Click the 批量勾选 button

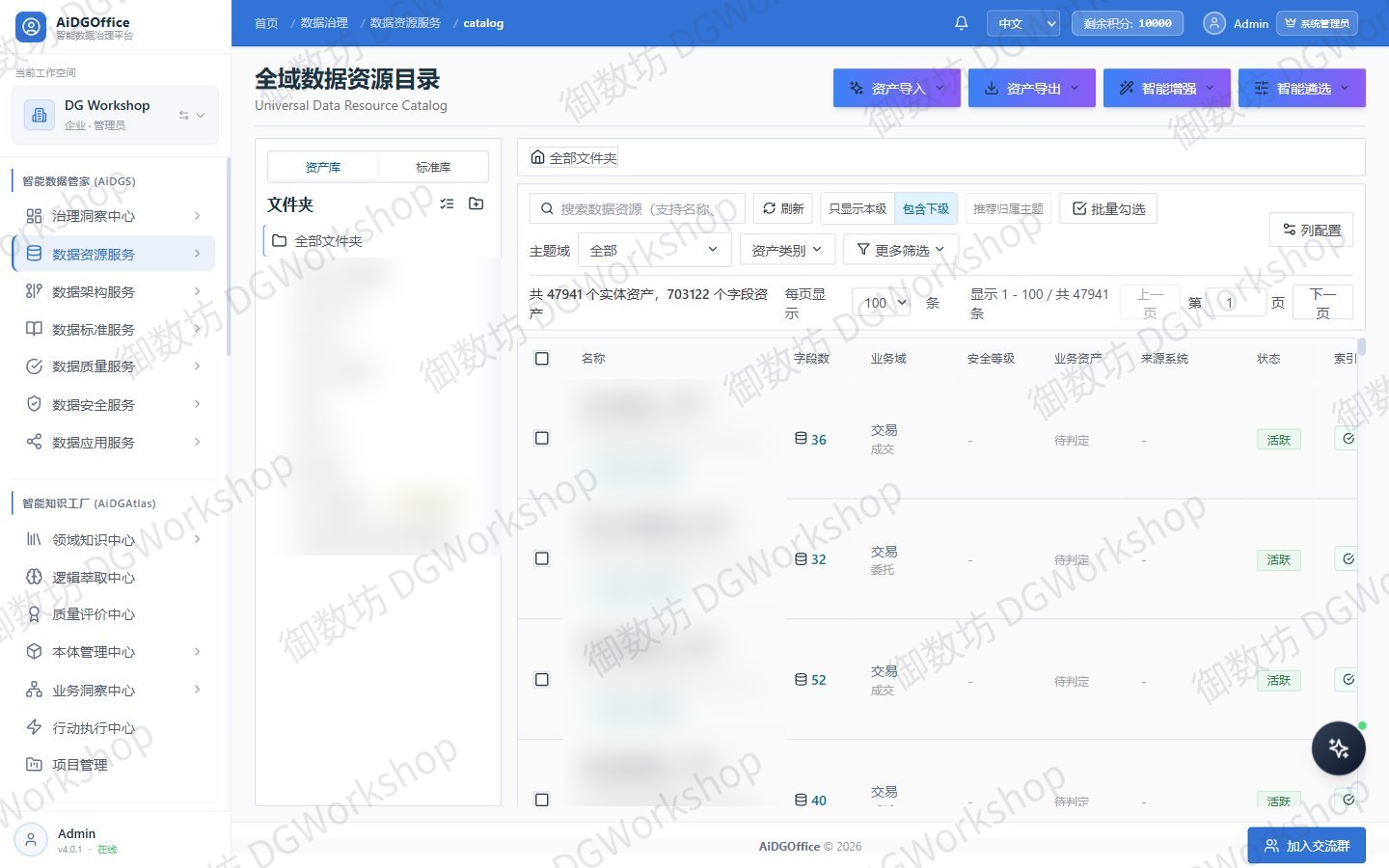coord(1108,208)
